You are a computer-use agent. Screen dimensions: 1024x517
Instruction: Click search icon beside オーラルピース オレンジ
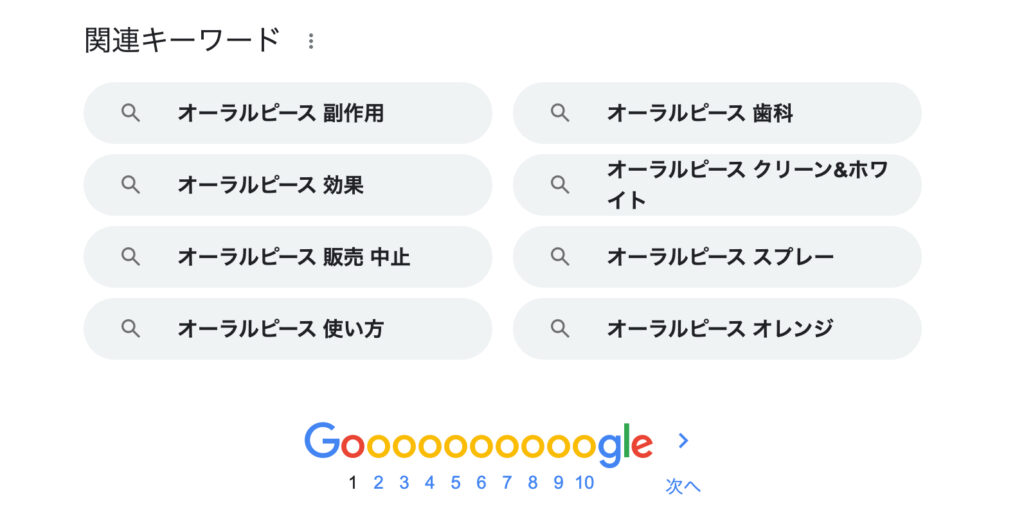pos(560,328)
